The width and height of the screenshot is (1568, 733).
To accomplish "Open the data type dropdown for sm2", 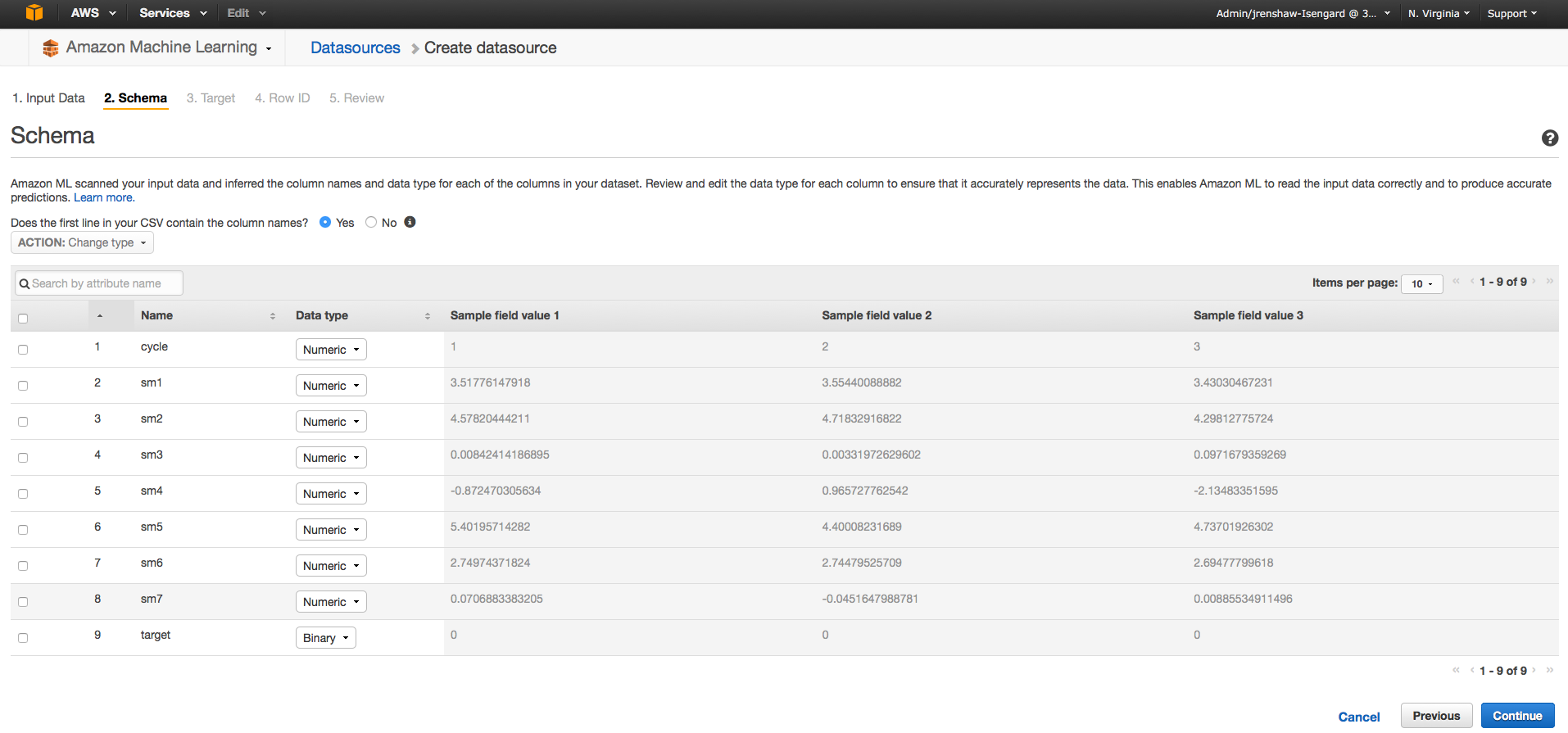I will coord(331,422).
